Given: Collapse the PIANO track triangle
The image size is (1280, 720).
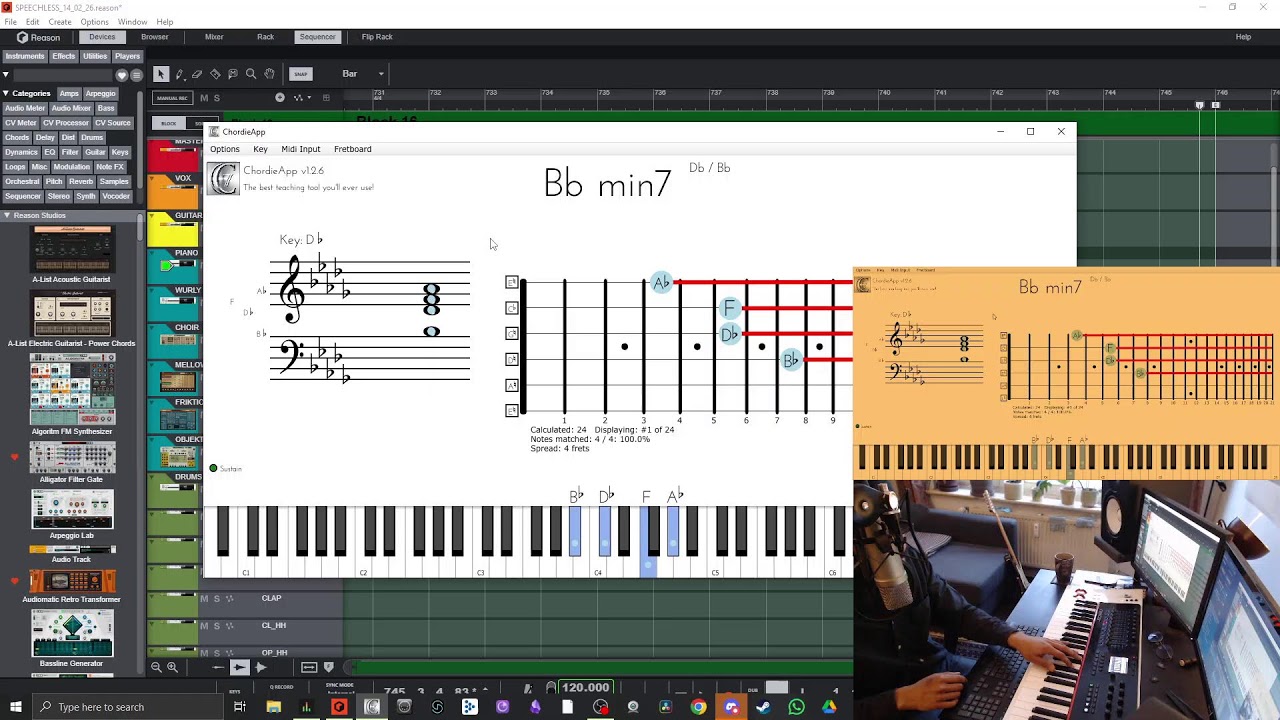Looking at the screenshot, I should point(153,254).
